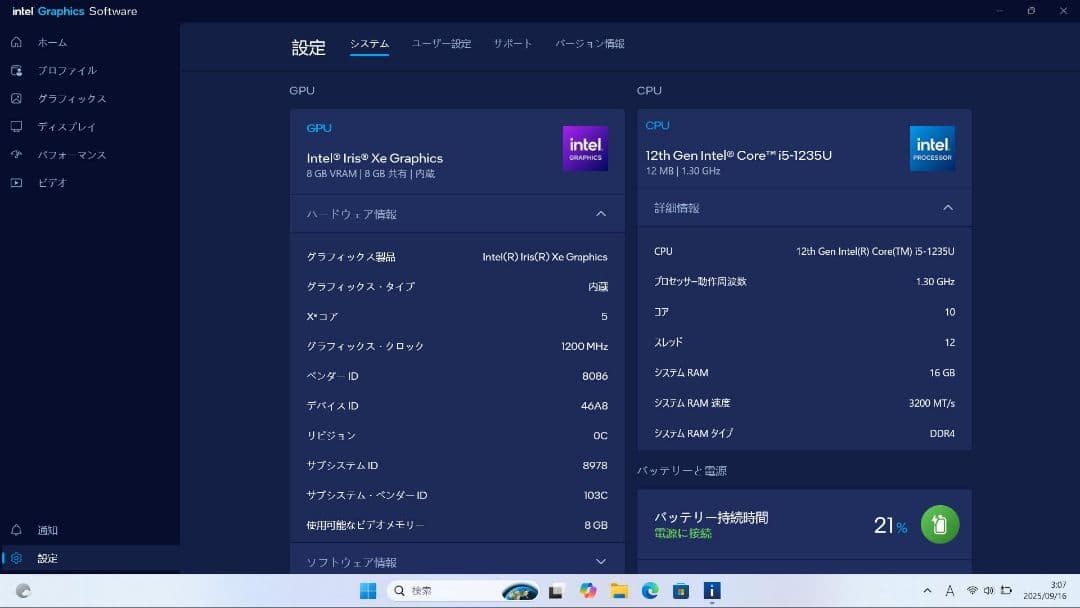The width and height of the screenshot is (1080, 608).
Task: Show hidden icons in the system tray
Action: (x=927, y=591)
